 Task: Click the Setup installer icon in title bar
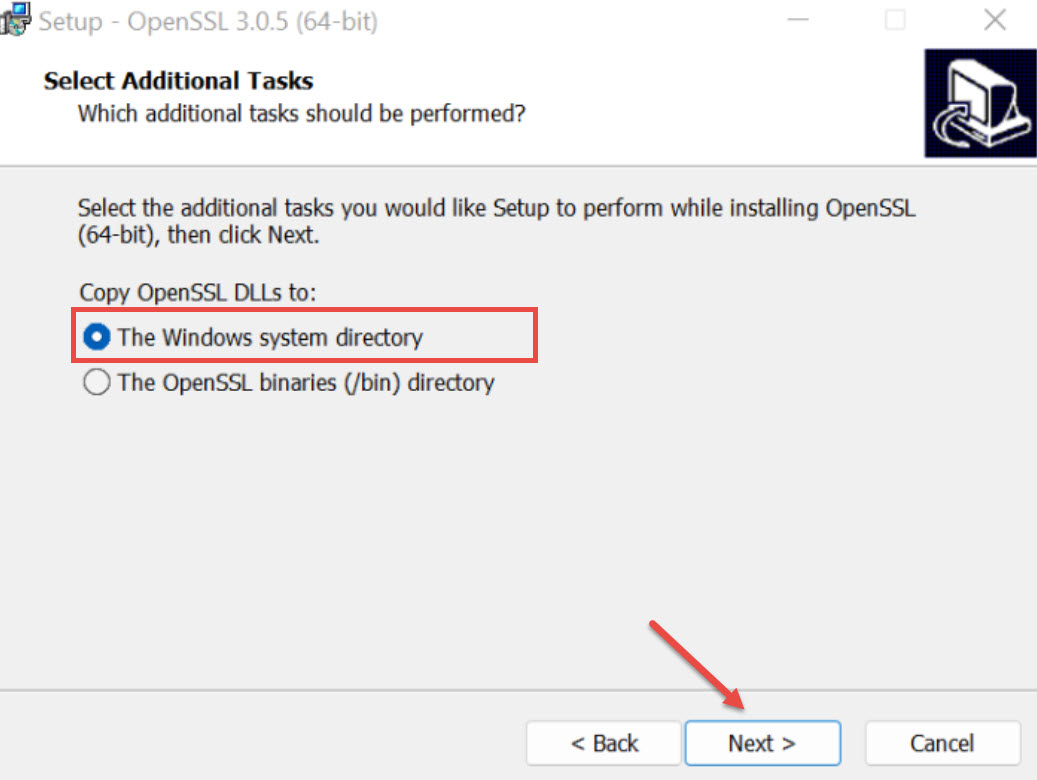click(14, 19)
